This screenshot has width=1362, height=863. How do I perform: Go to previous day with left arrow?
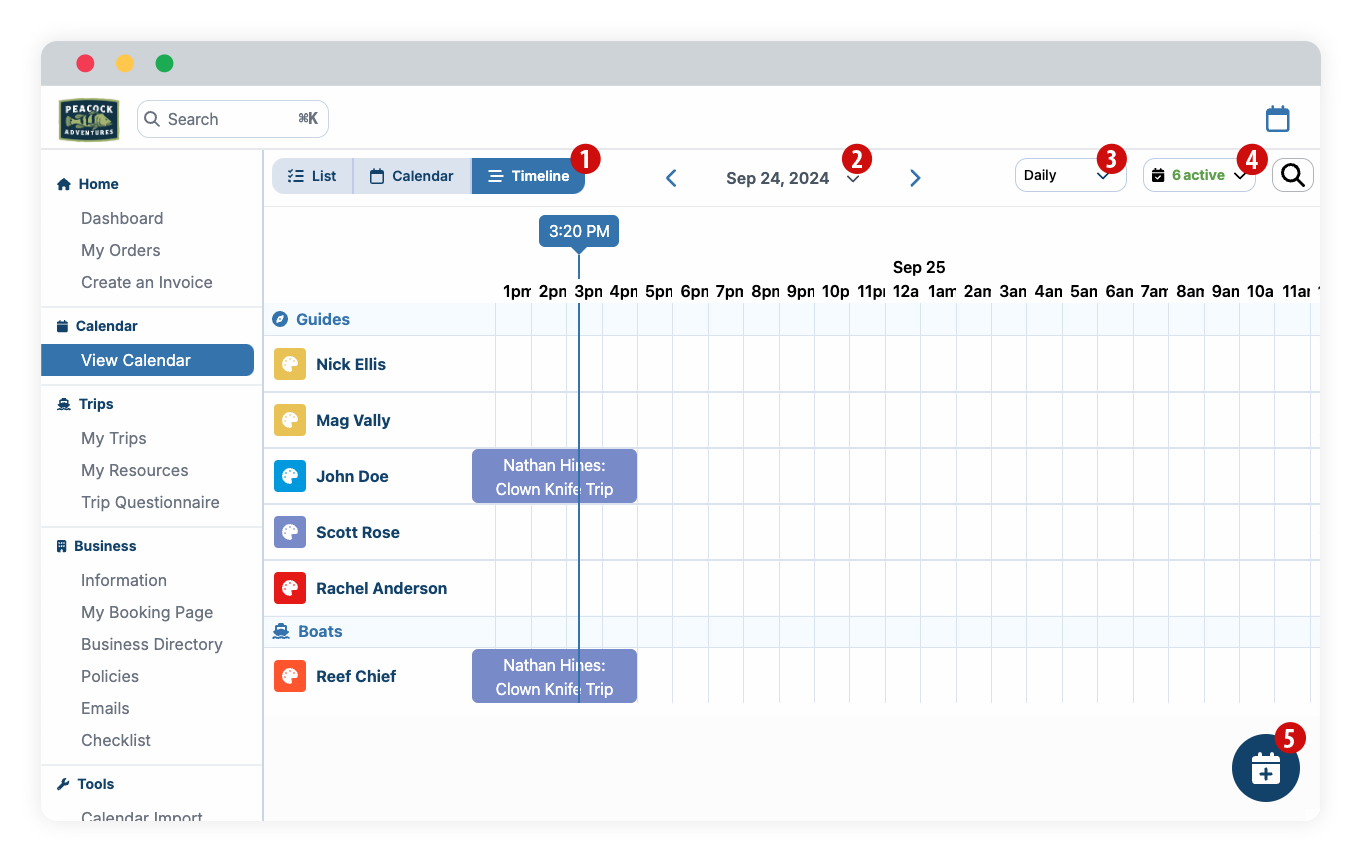671,178
